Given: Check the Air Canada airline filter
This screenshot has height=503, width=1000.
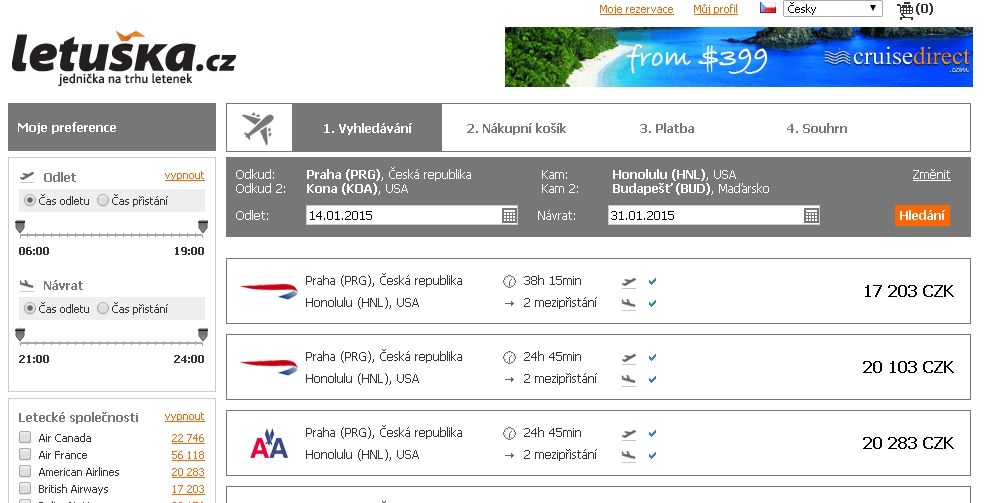Looking at the screenshot, I should (x=25, y=437).
